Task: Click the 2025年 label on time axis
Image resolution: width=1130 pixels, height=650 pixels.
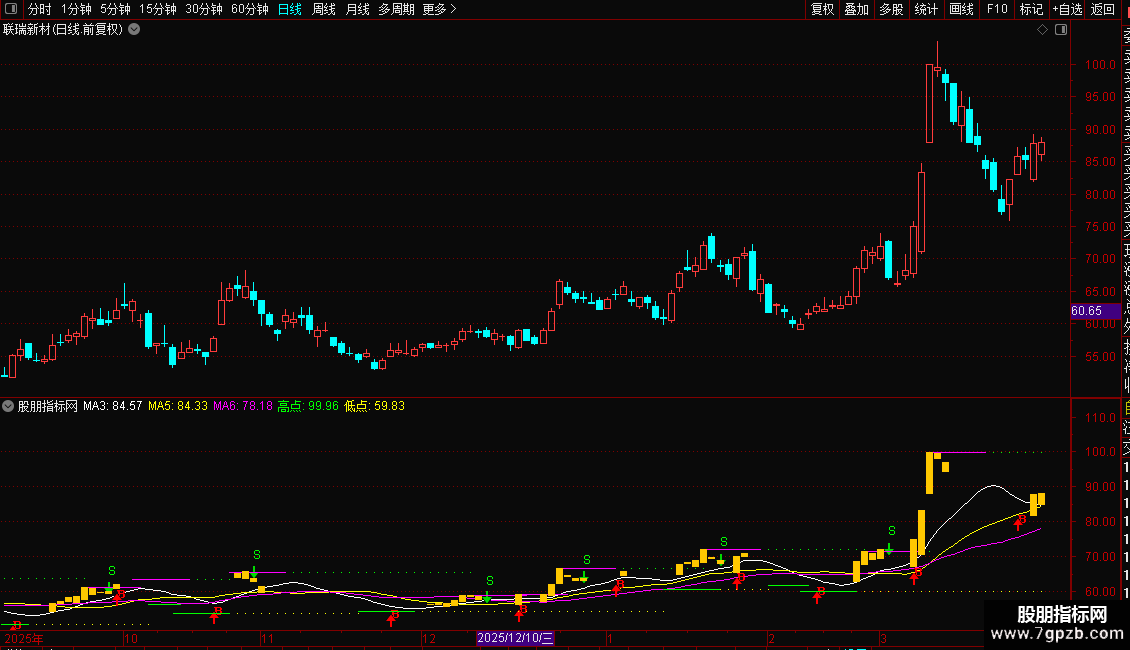Action: pyautogui.click(x=24, y=638)
